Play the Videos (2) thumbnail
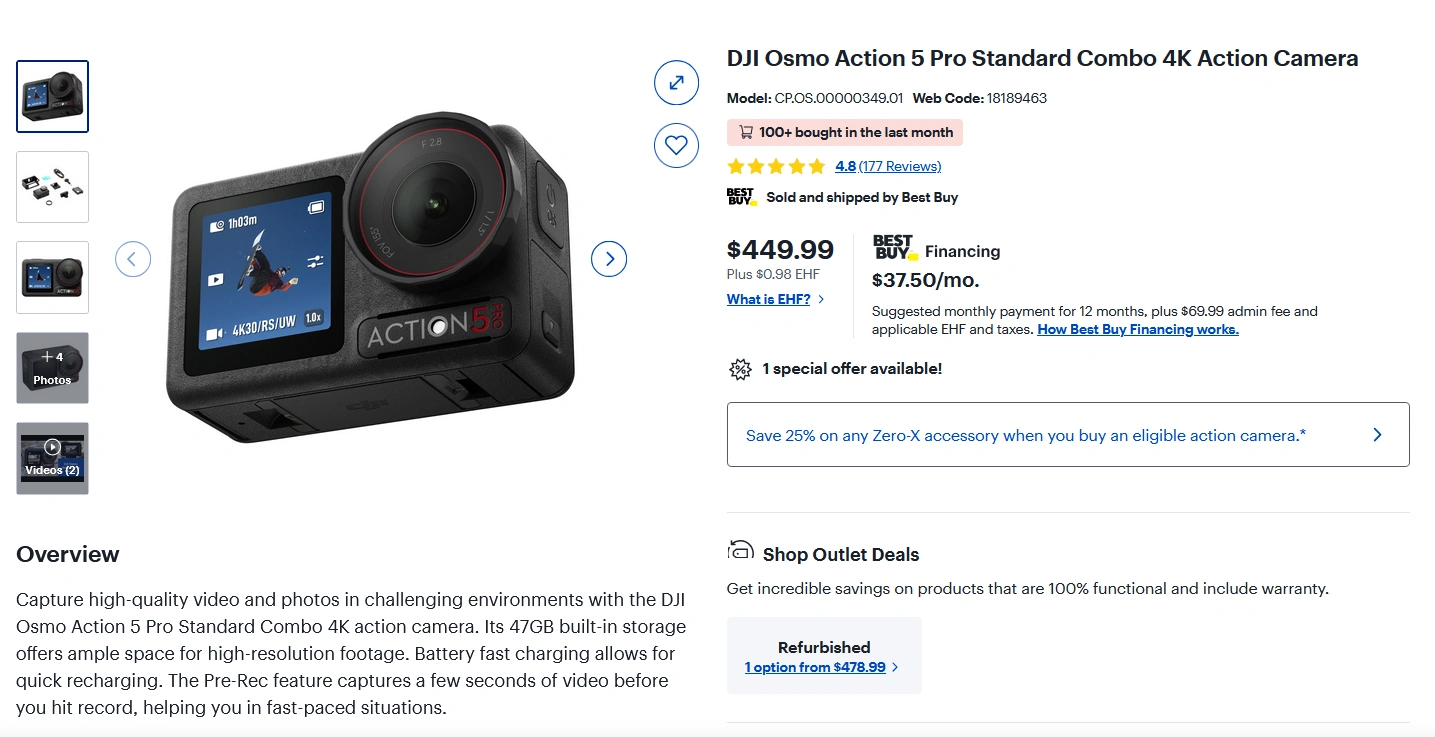The image size is (1435, 737). (52, 458)
